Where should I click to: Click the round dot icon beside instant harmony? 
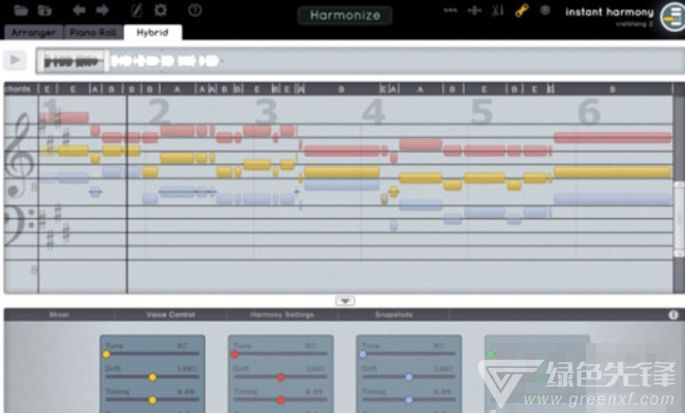(x=545, y=10)
